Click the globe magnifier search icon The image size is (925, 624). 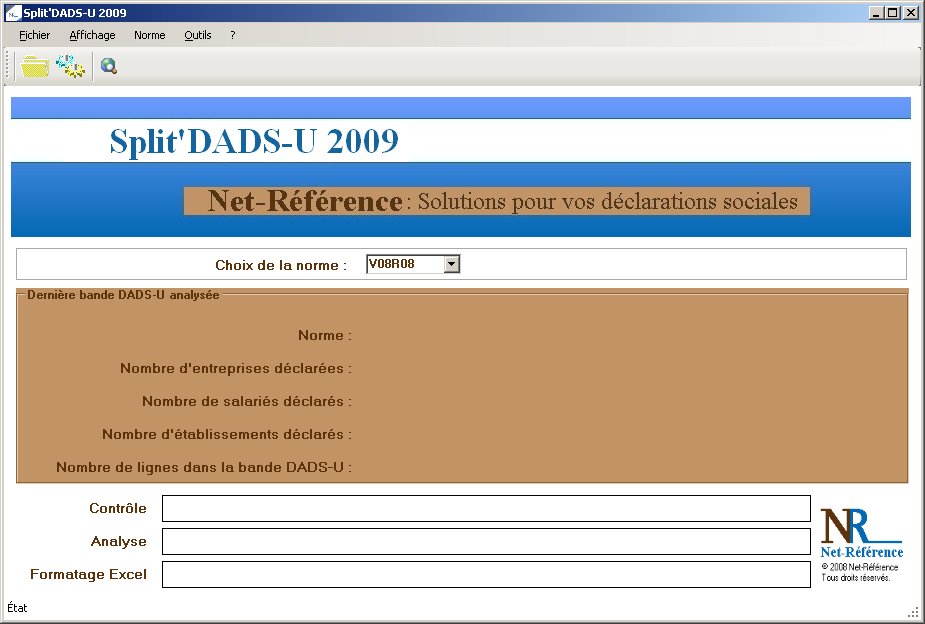(x=109, y=65)
